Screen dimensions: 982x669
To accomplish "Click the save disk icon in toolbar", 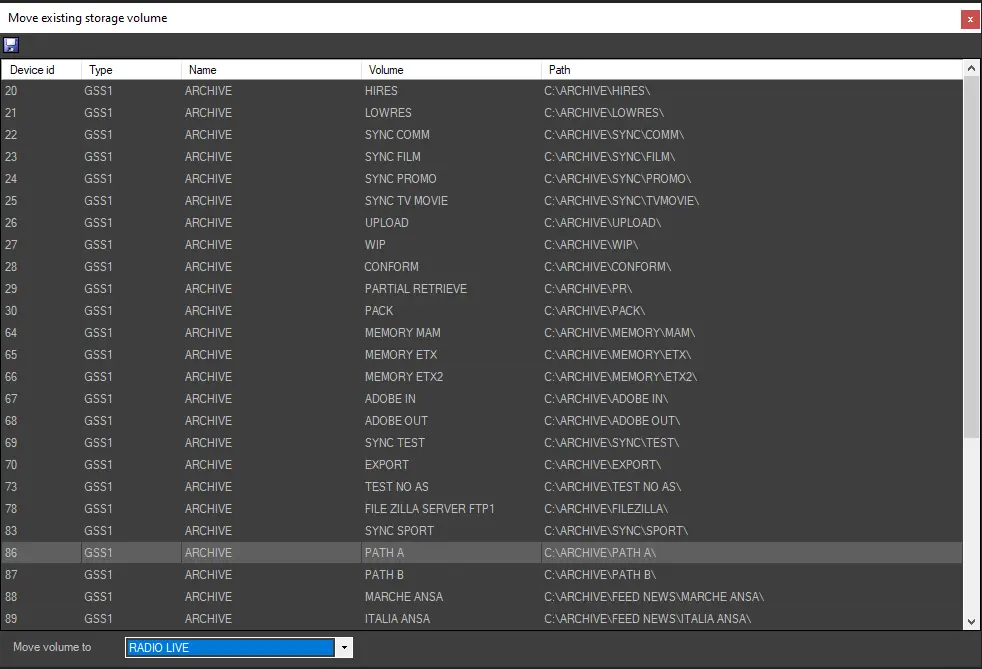I will coord(11,45).
